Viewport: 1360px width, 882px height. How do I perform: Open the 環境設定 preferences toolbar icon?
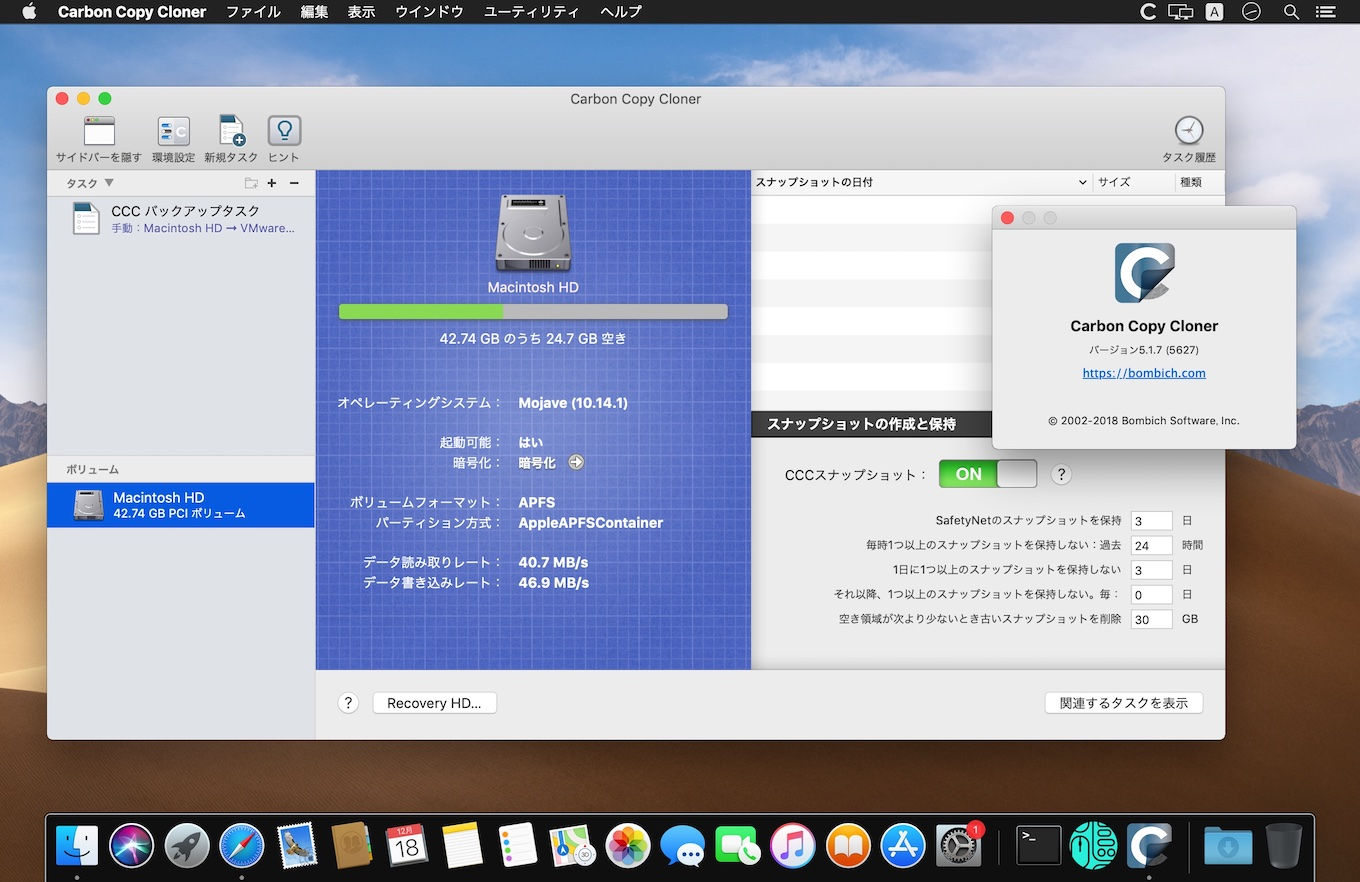(173, 131)
